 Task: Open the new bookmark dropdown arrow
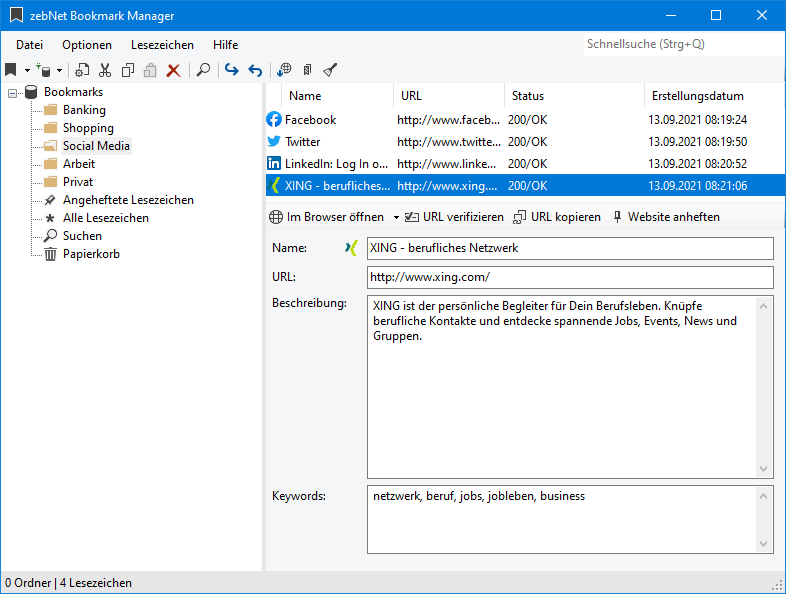click(27, 71)
